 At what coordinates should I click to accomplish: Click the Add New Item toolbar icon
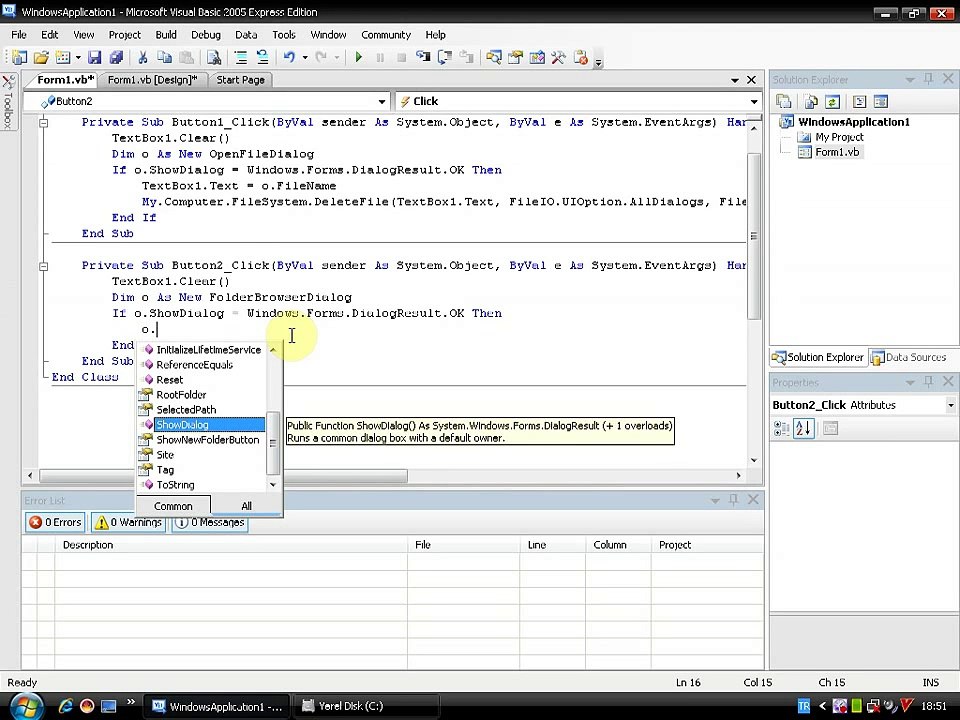coord(62,58)
